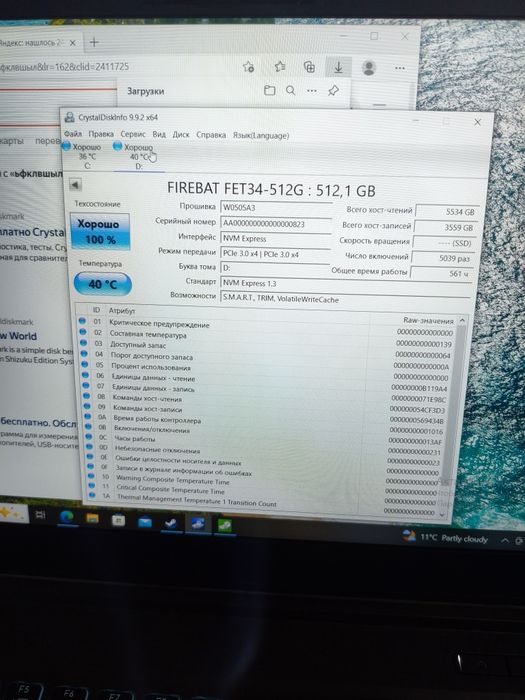This screenshot has width=525, height=700.
Task: Open the Правка menu
Action: (x=101, y=134)
